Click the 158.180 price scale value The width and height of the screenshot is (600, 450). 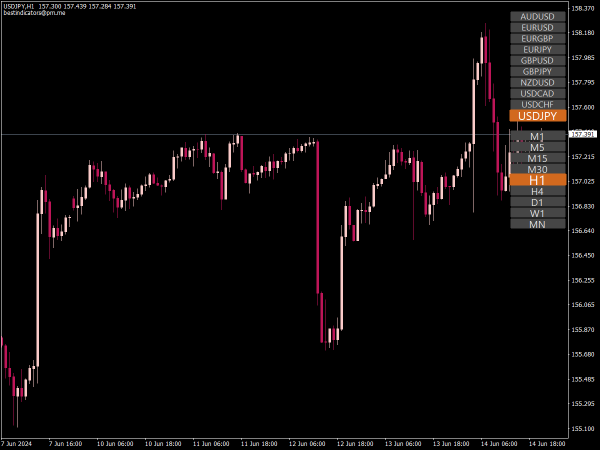tap(582, 33)
